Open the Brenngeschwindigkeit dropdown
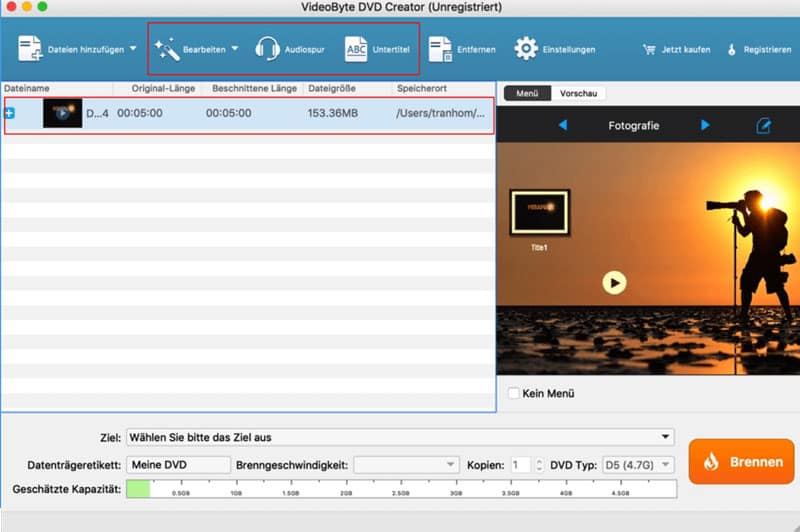Screen dimensions: 800x532 tap(407, 465)
